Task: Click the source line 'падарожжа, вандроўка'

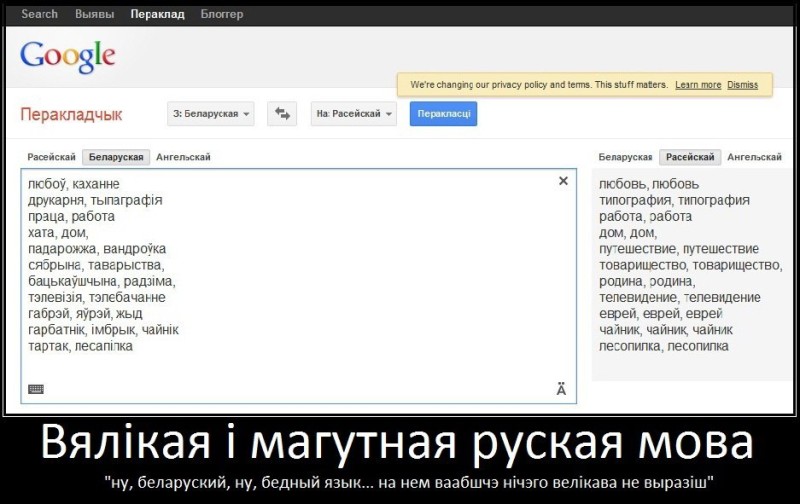Action: click(97, 249)
